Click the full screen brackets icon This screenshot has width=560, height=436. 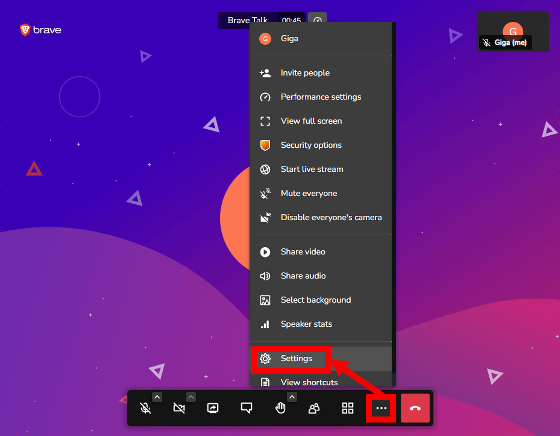click(x=265, y=121)
